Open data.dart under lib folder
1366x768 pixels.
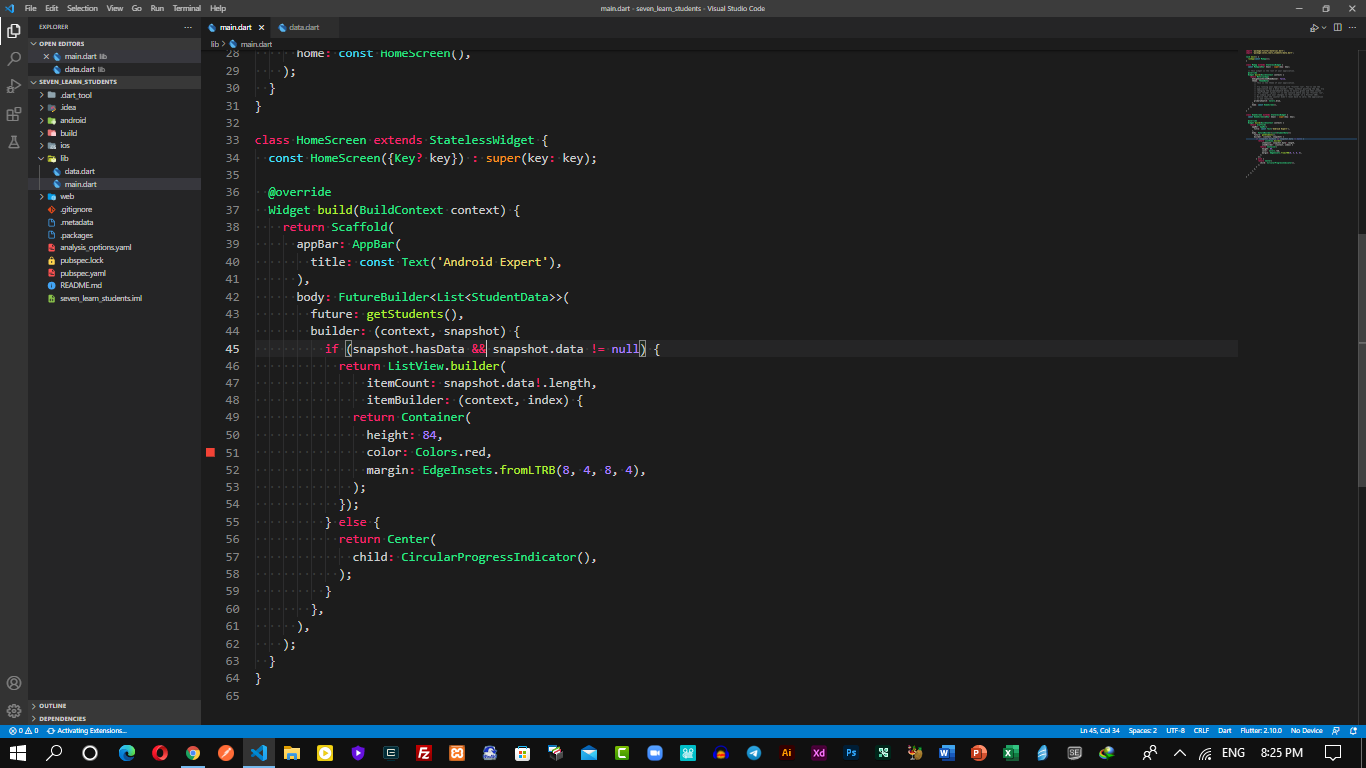point(114,171)
